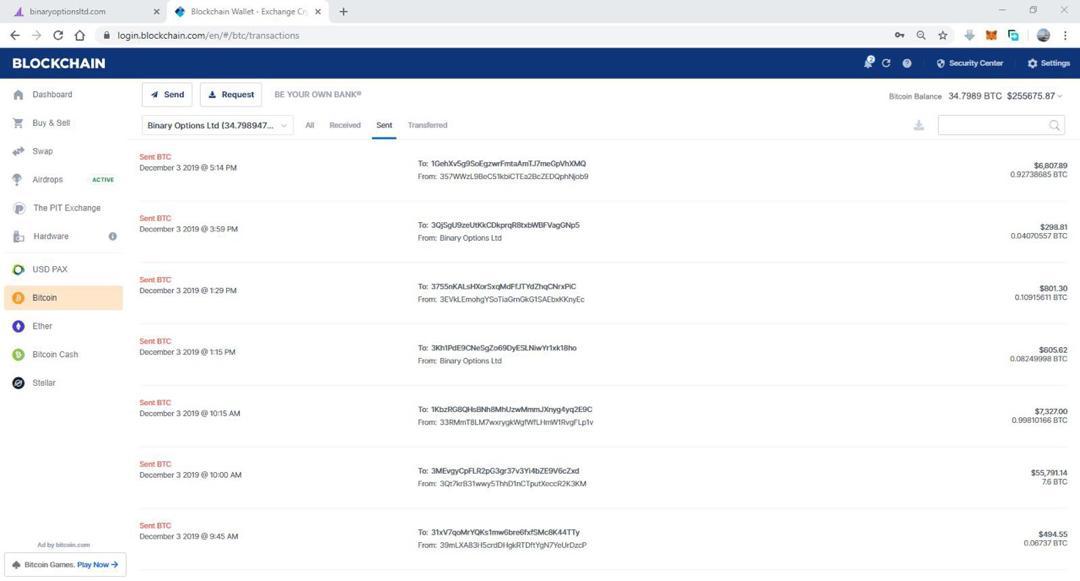Click the browser home icon
1080x581 pixels.
pos(80,35)
